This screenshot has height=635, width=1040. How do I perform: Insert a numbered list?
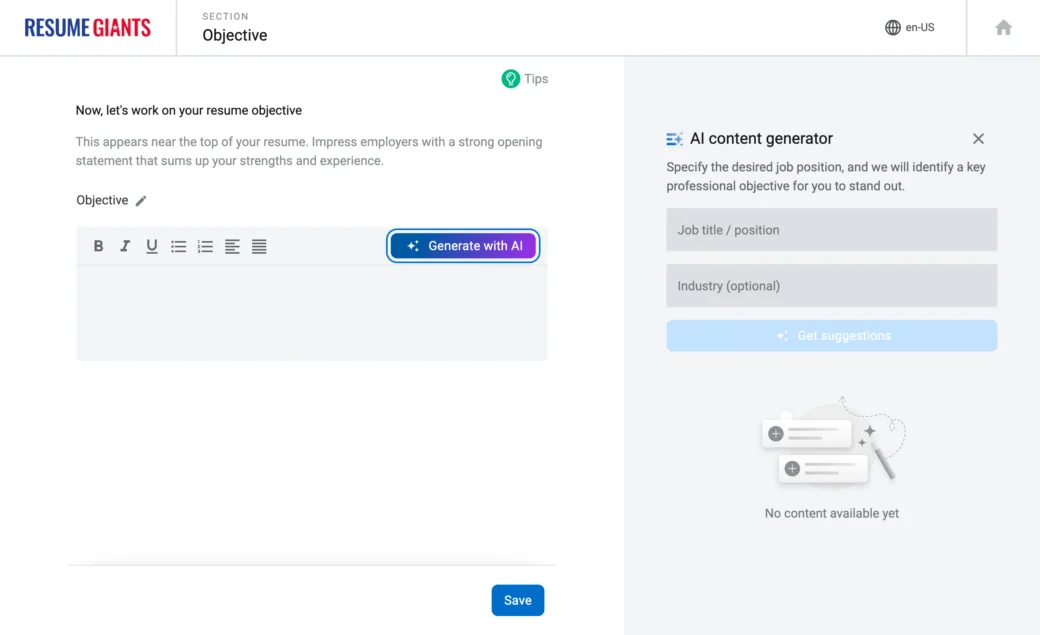click(205, 246)
